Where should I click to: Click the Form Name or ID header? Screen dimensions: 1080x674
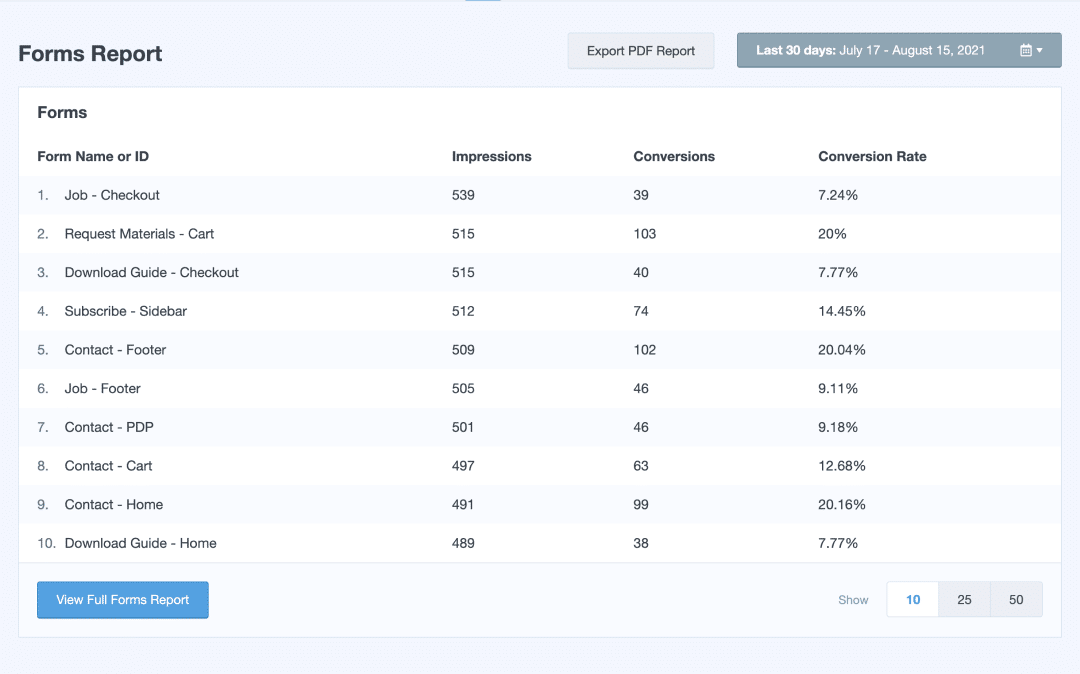(x=93, y=157)
